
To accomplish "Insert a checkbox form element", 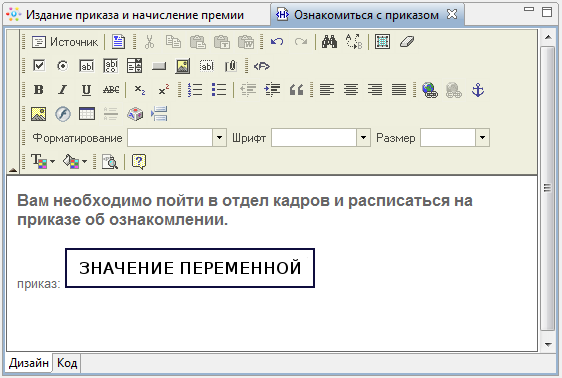I will pyautogui.click(x=39, y=66).
